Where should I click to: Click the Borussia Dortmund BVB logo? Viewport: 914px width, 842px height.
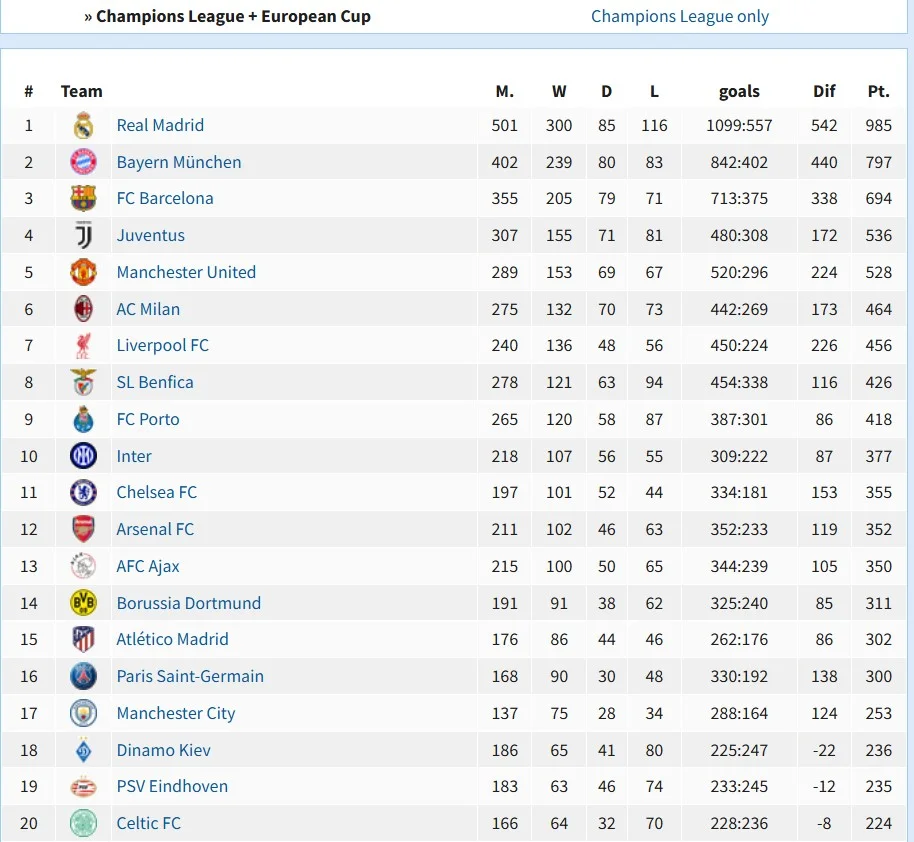click(x=83, y=603)
